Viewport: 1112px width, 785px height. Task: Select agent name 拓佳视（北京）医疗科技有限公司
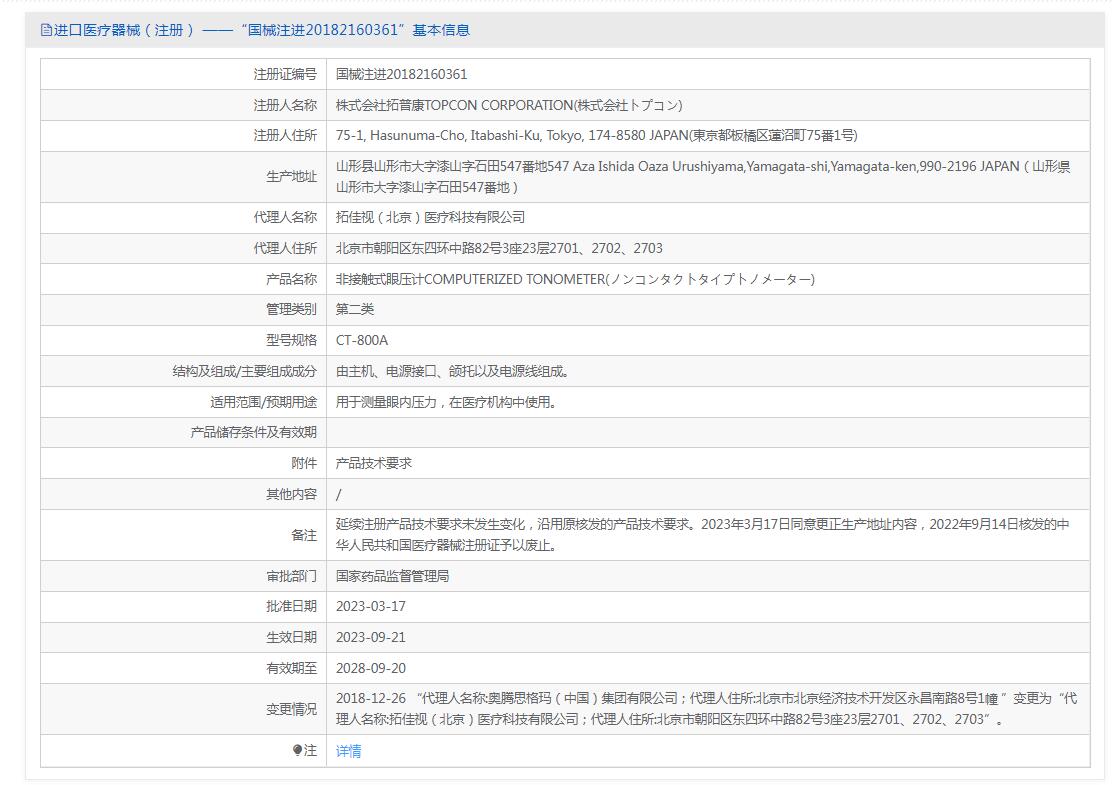point(430,218)
